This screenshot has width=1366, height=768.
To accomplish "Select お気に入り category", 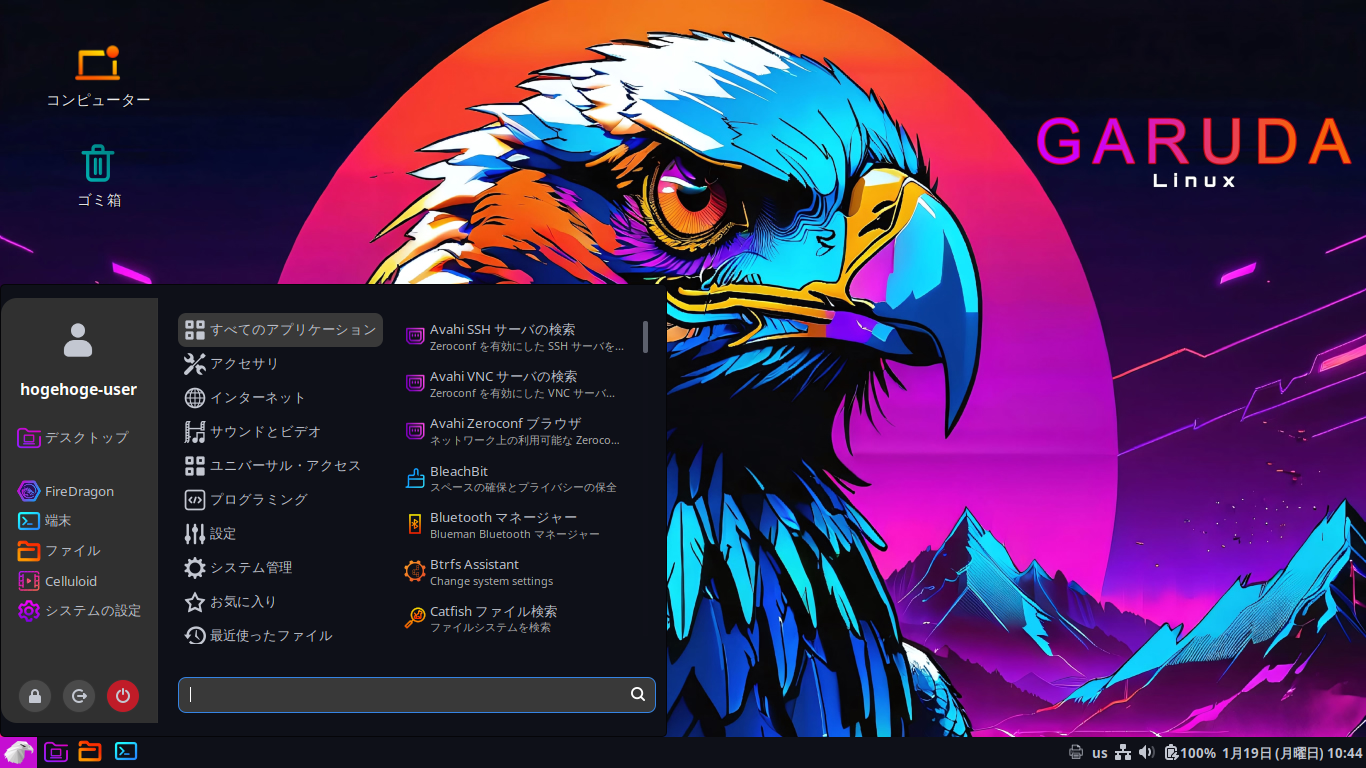I will coord(280,602).
